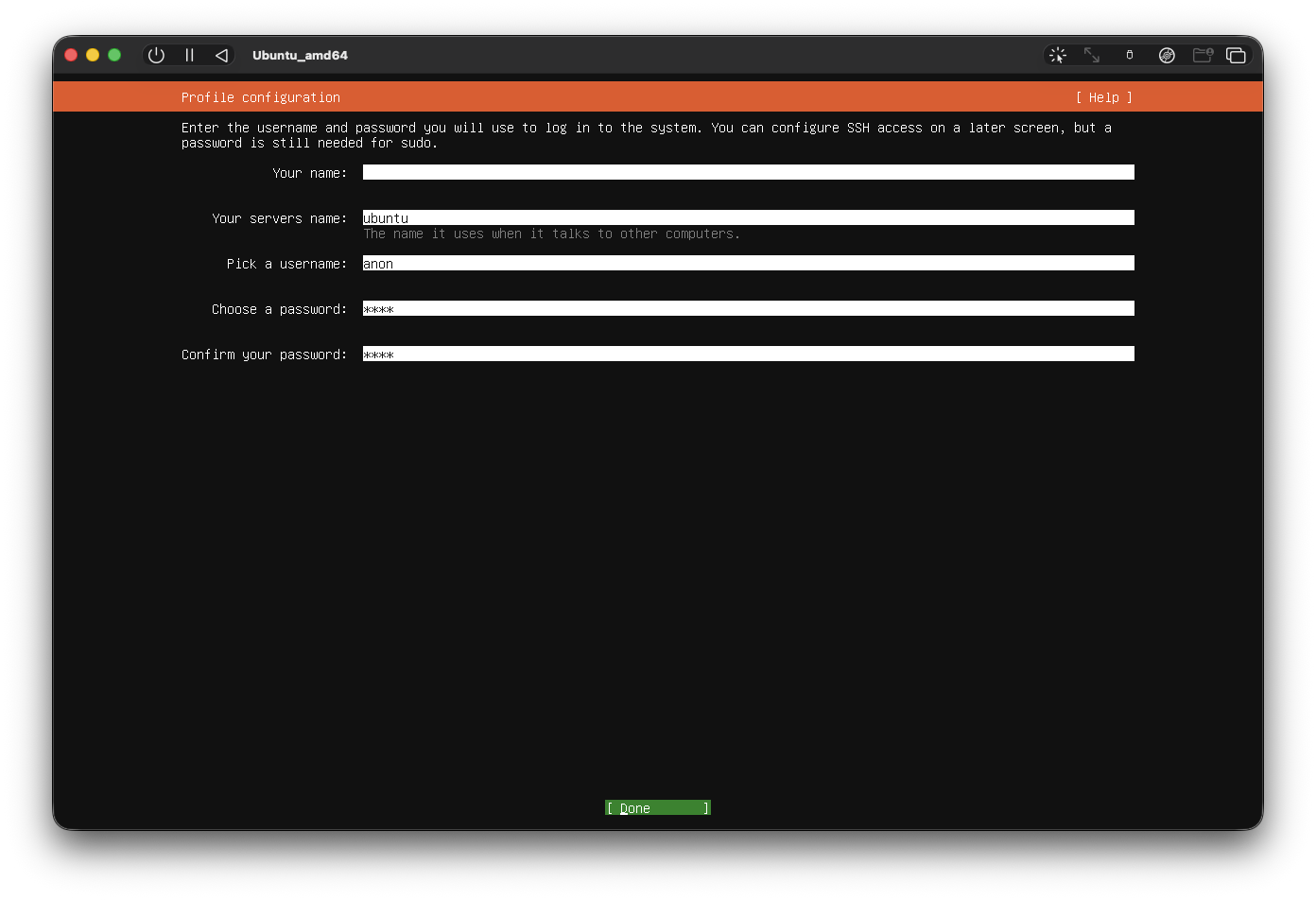Show all windows via the windows icon
The width and height of the screenshot is (1316, 900).
point(1236,55)
